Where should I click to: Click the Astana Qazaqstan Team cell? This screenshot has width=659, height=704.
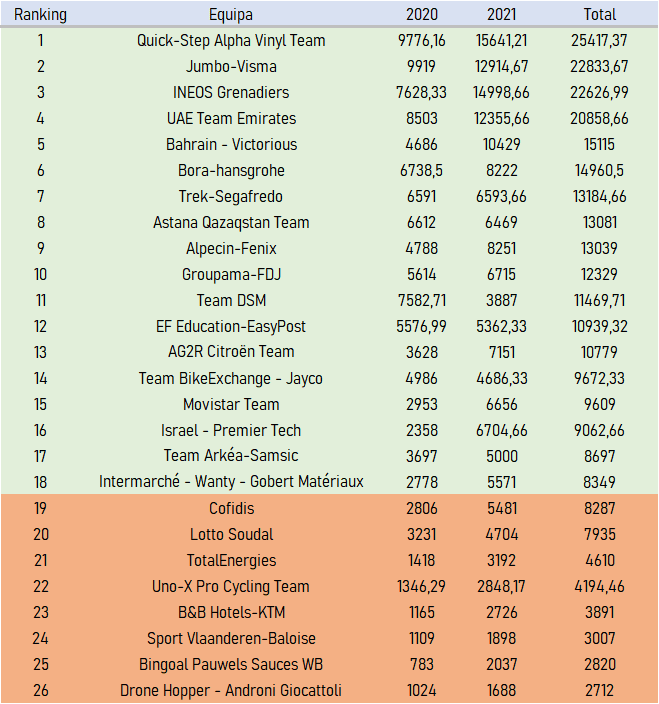(231, 223)
